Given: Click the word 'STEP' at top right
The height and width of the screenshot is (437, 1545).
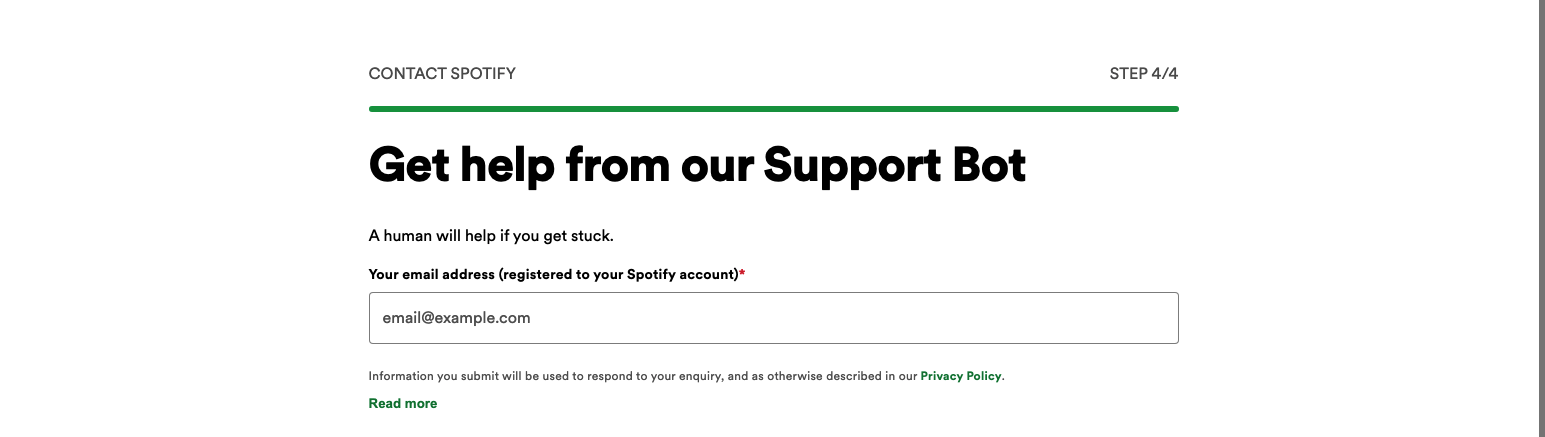Looking at the screenshot, I should (1128, 73).
